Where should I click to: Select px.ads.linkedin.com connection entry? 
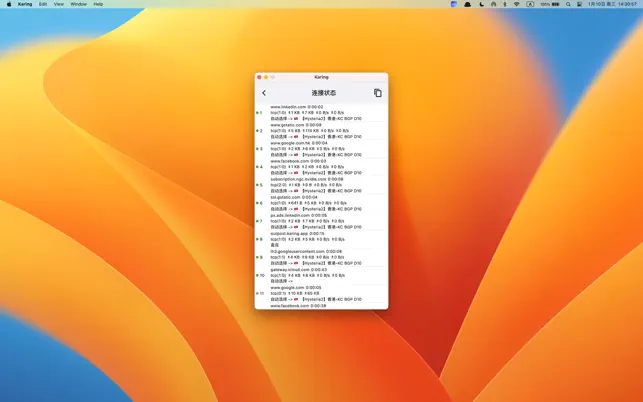[321, 221]
